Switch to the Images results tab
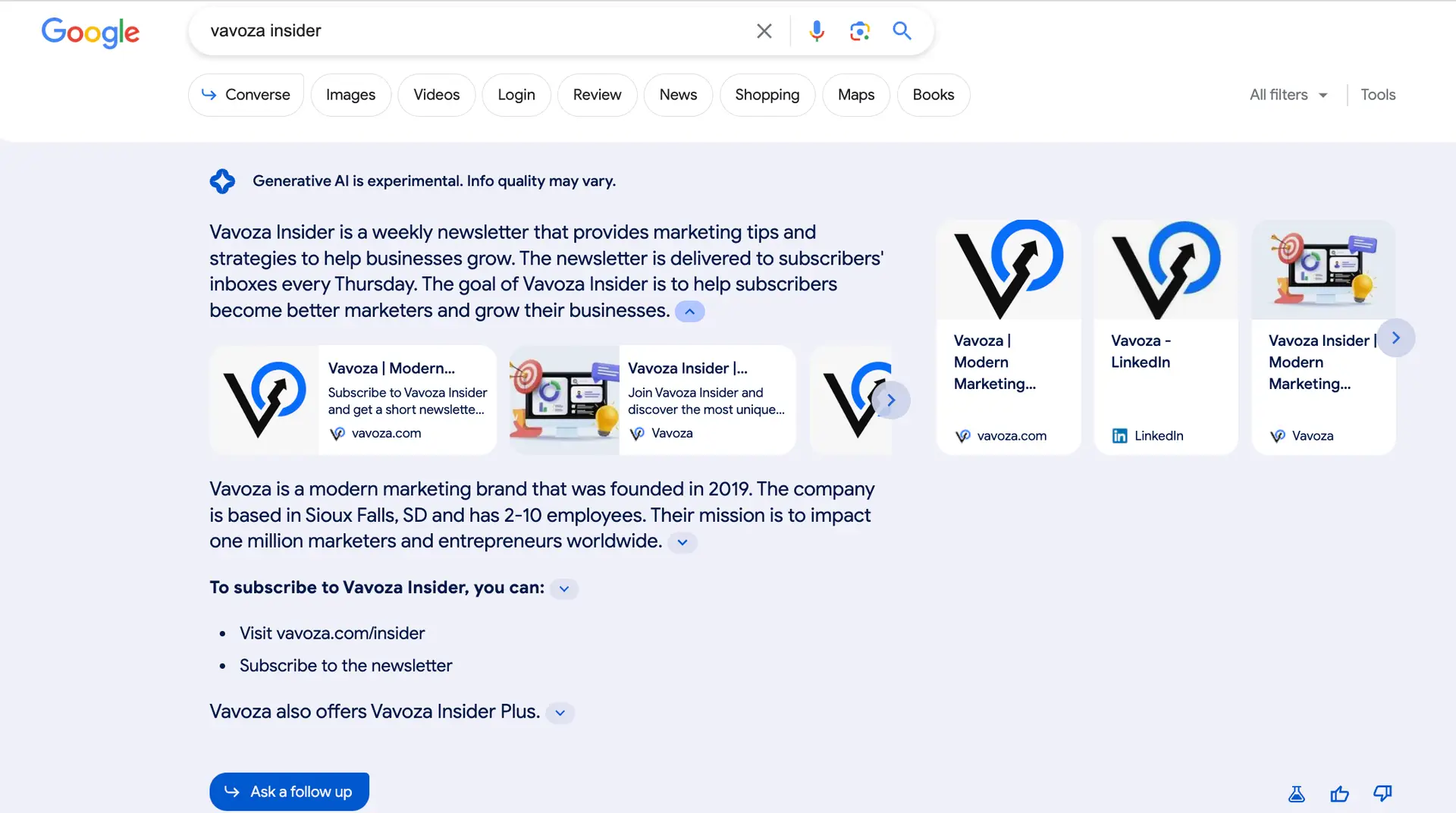1456x813 pixels. (x=350, y=95)
